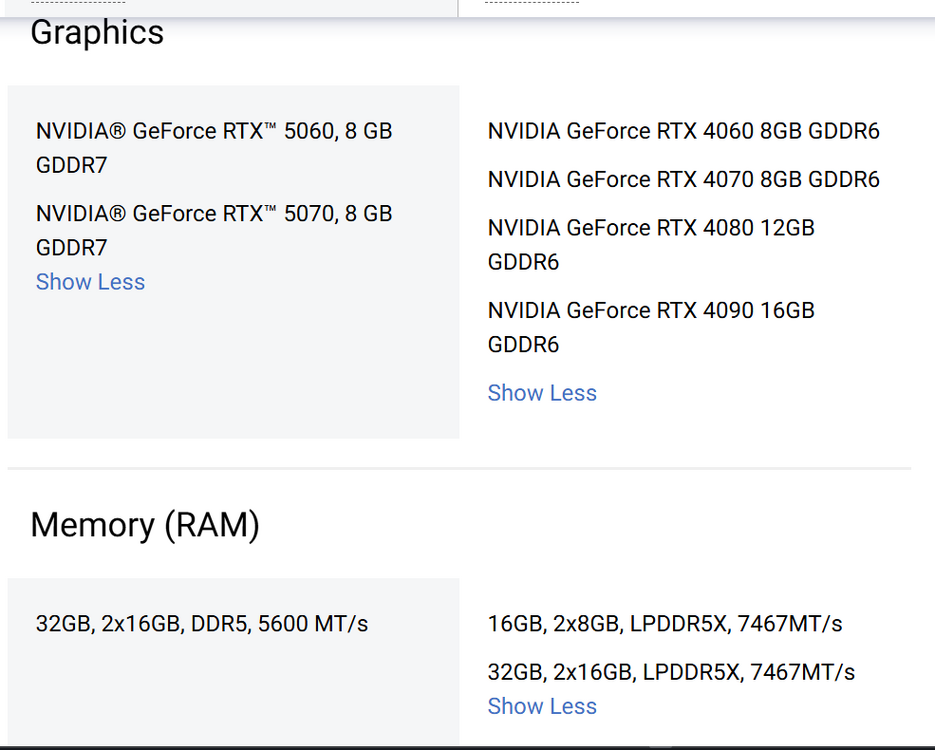
Task: Click the 32GB DDR5 5600 MT/s memory spec
Action: click(x=202, y=624)
